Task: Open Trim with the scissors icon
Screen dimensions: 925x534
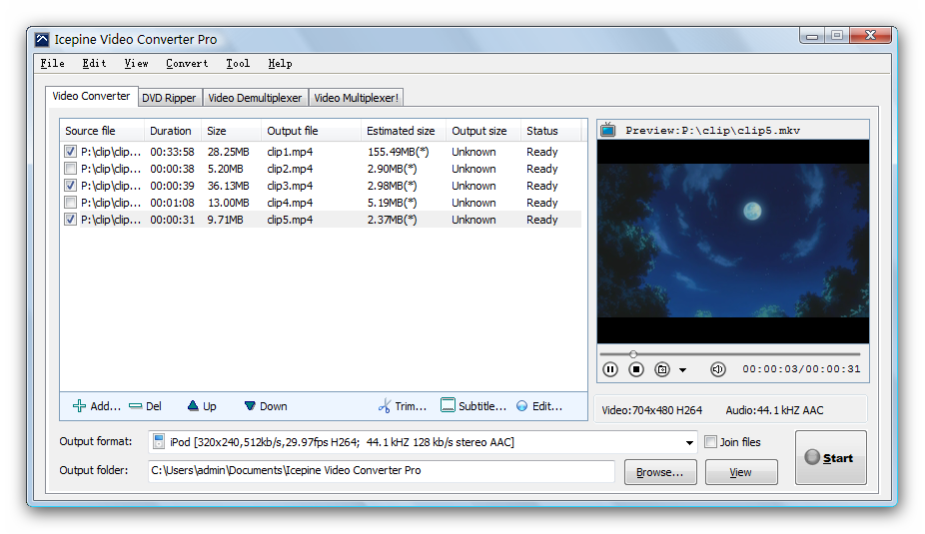Action: tap(385, 405)
